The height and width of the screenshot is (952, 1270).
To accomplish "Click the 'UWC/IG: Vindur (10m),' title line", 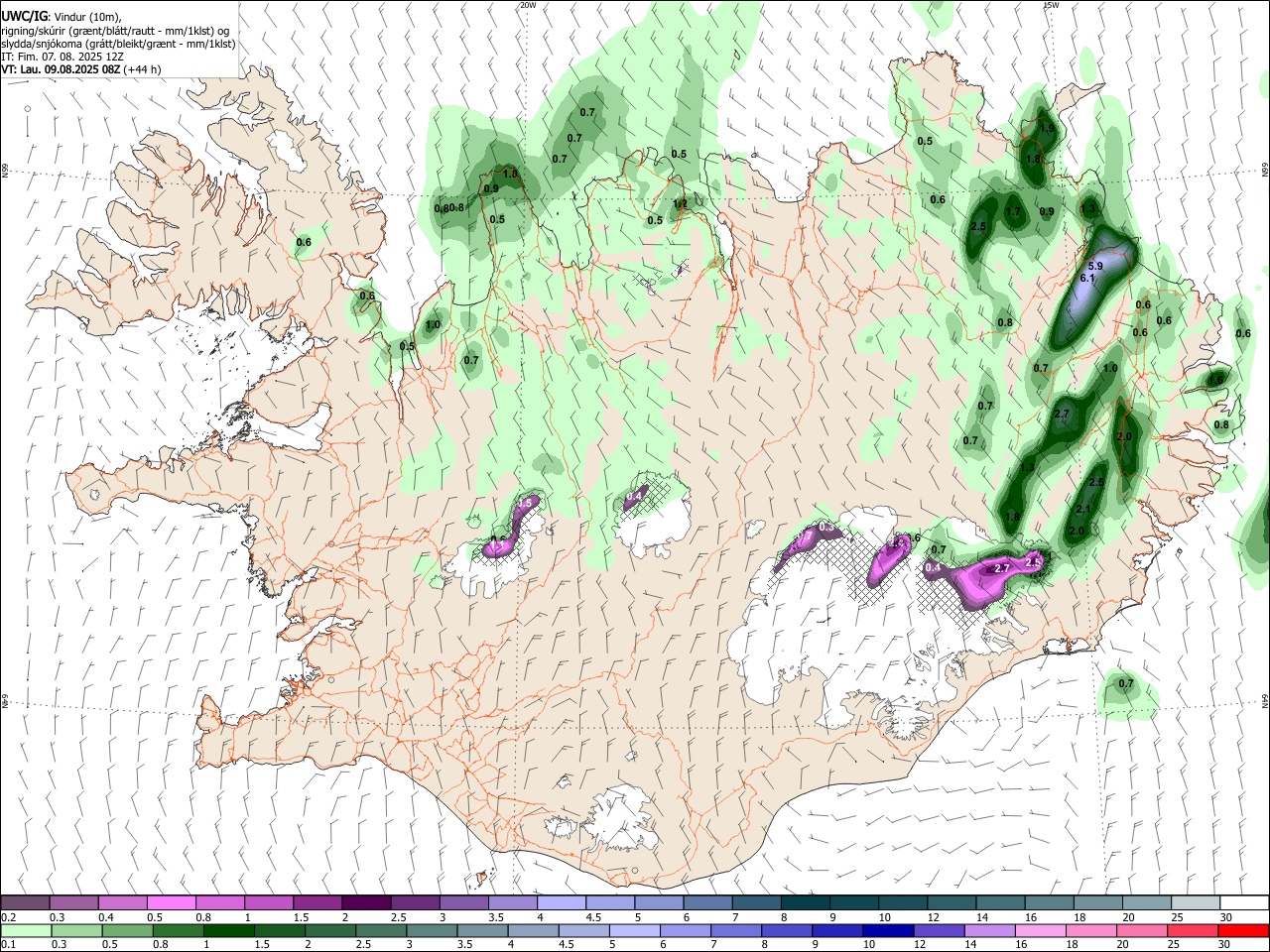I will point(61,17).
